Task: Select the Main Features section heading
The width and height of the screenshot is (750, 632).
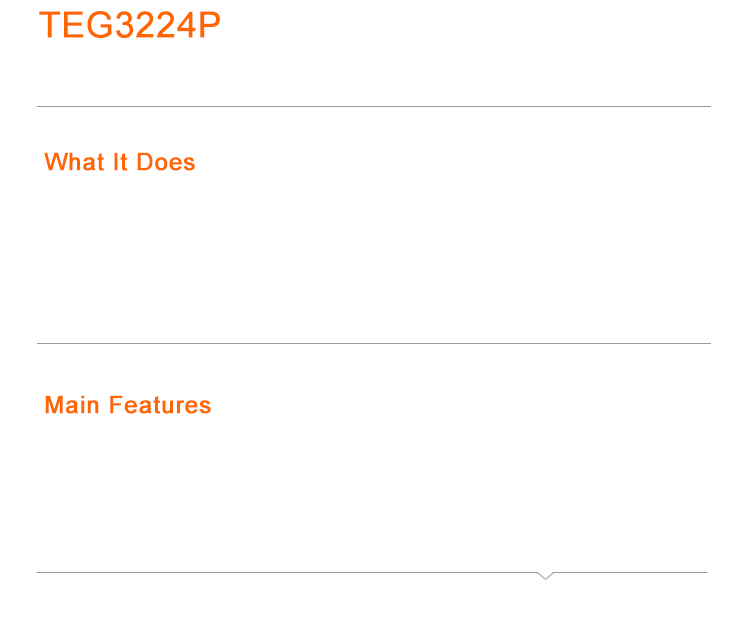Action: pos(128,405)
